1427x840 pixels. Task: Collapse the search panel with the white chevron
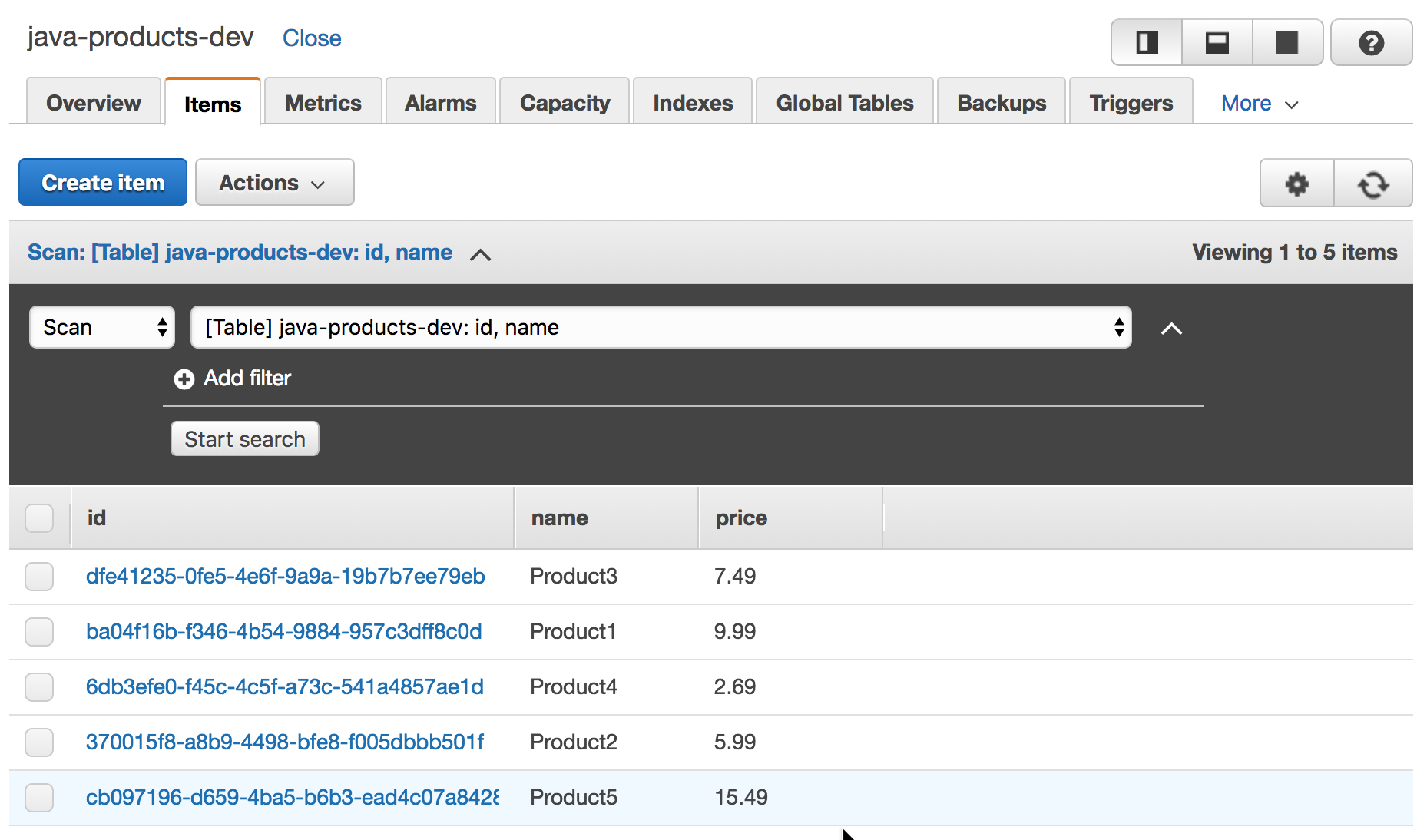coord(1171,329)
